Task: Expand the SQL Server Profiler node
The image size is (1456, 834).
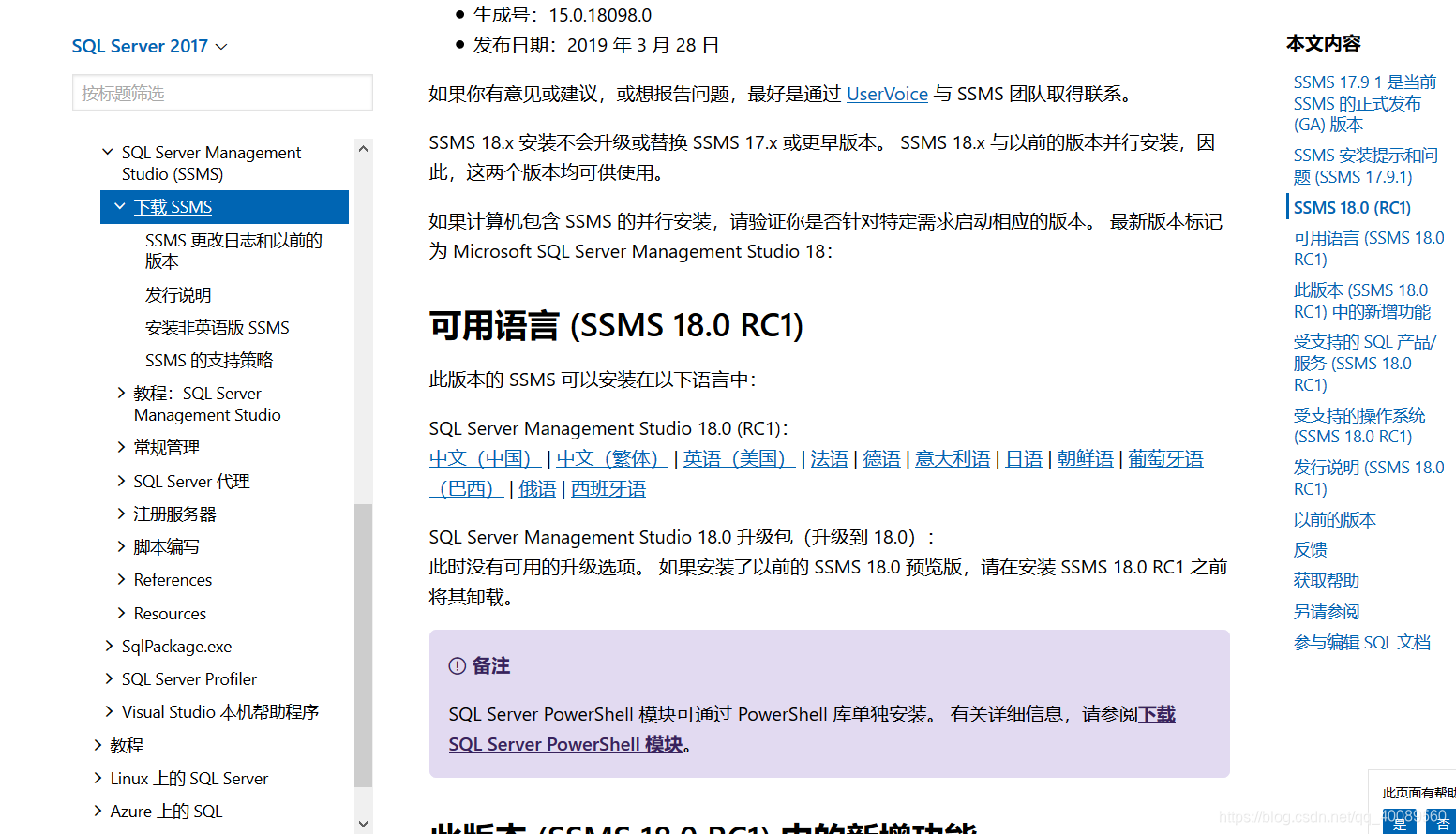Action: [x=109, y=678]
